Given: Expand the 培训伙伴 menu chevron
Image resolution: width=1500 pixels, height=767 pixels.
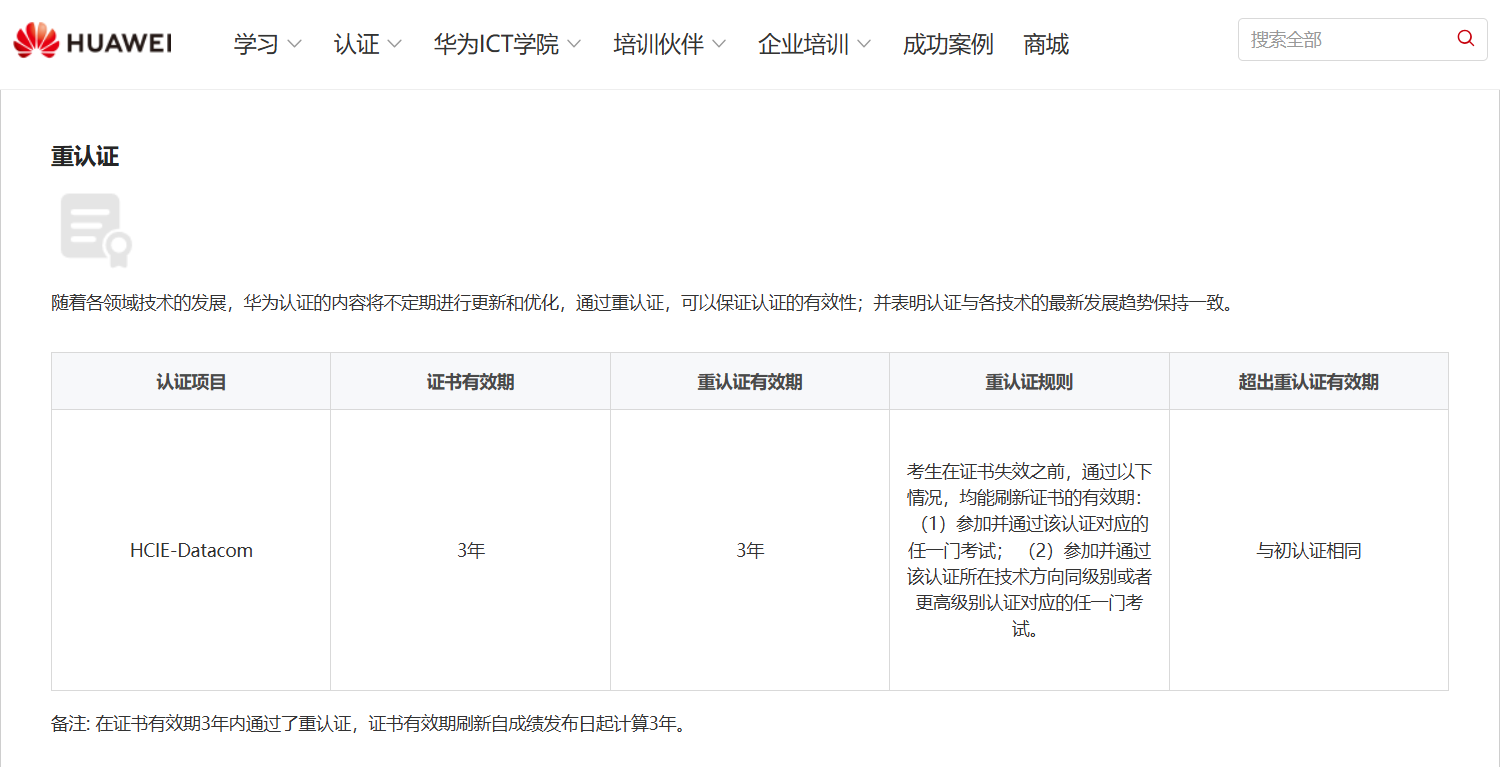Looking at the screenshot, I should (x=718, y=44).
